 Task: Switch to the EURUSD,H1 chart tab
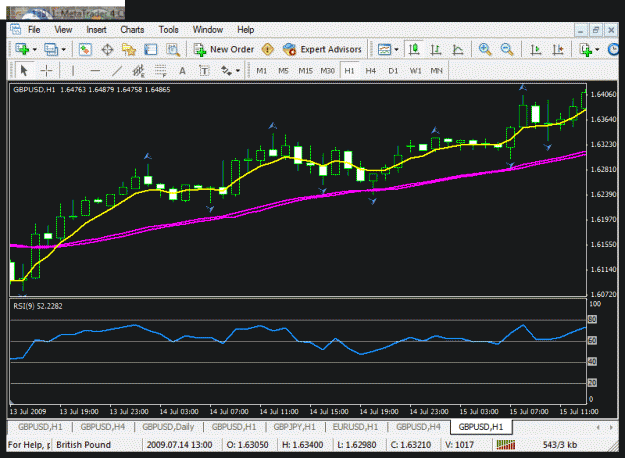pyautogui.click(x=355, y=427)
